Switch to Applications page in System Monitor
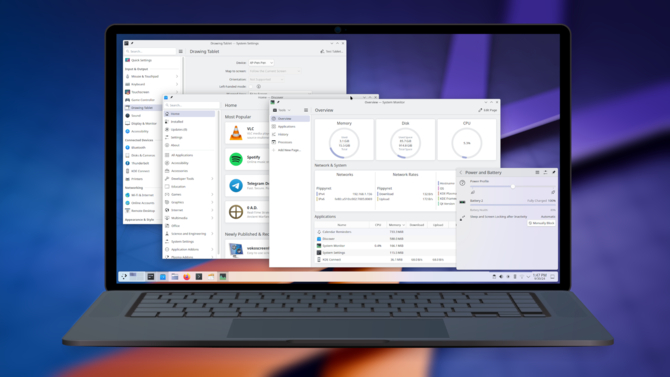 click(x=290, y=127)
